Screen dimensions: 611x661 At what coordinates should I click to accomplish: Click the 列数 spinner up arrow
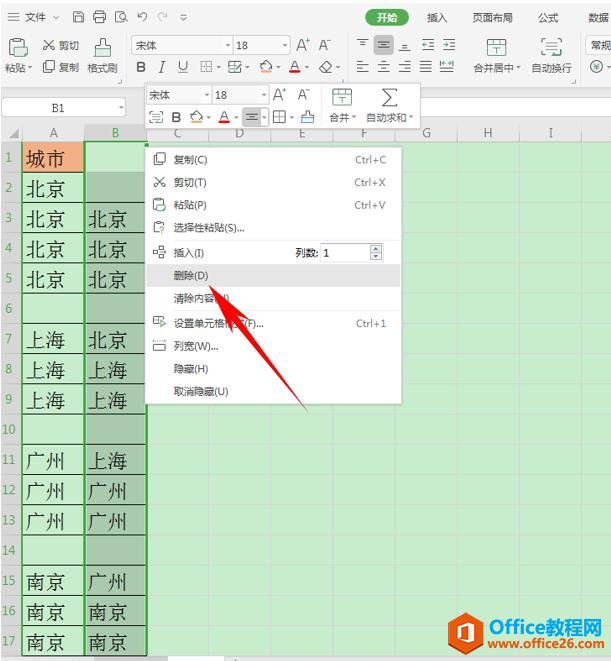click(x=376, y=249)
